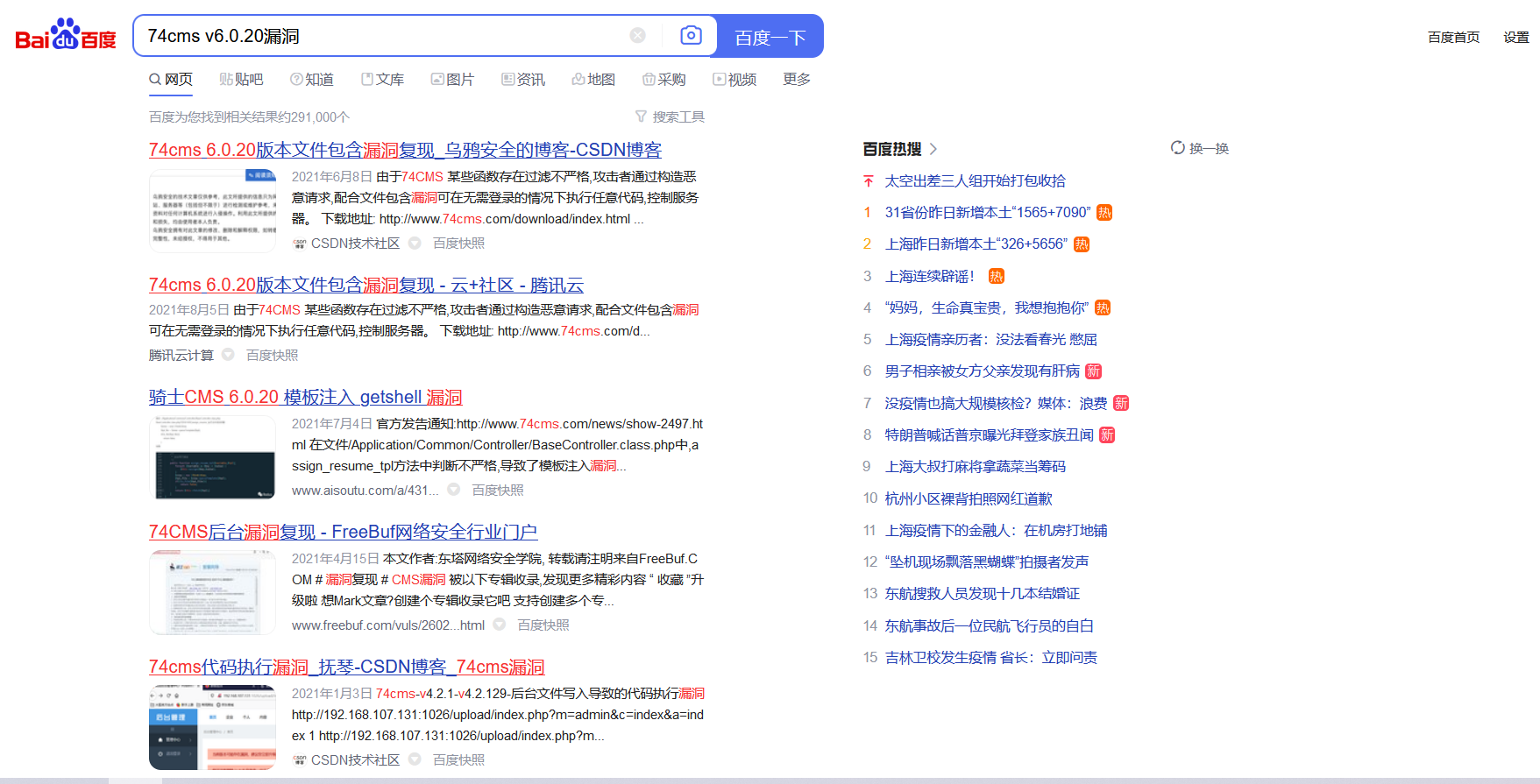Open the 视频 tab
Image resolution: width=1540 pixels, height=784 pixels.
(x=735, y=80)
